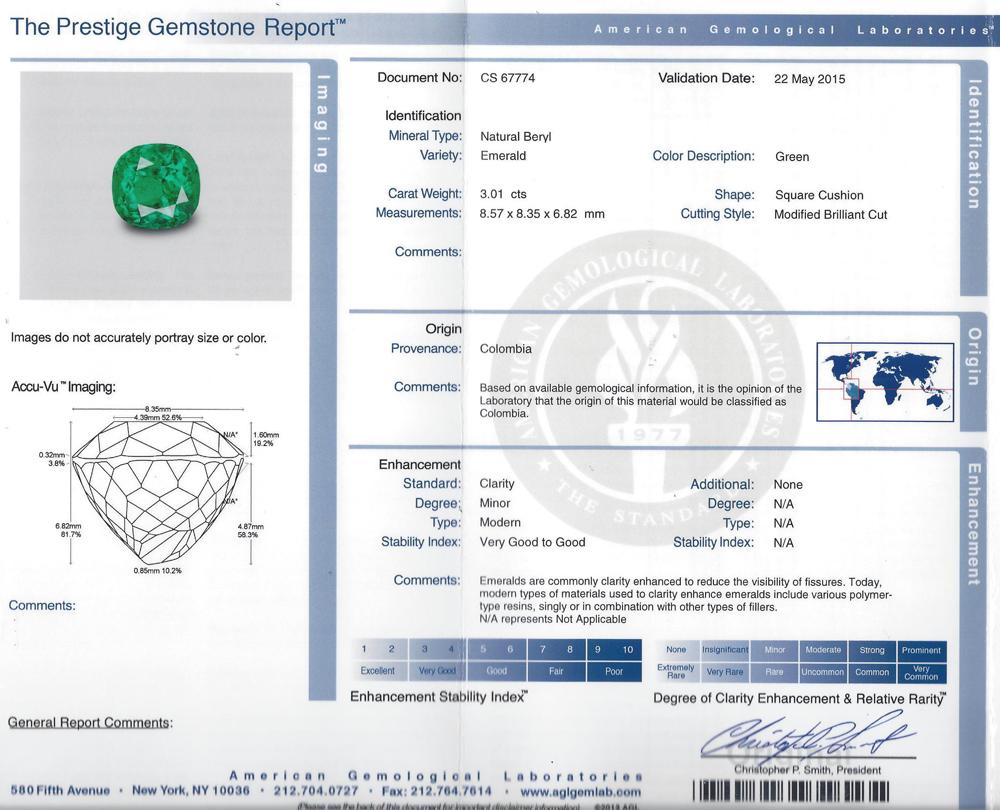Click the Natural Beryl mineral type
The height and width of the screenshot is (810, 1000).
point(515,136)
